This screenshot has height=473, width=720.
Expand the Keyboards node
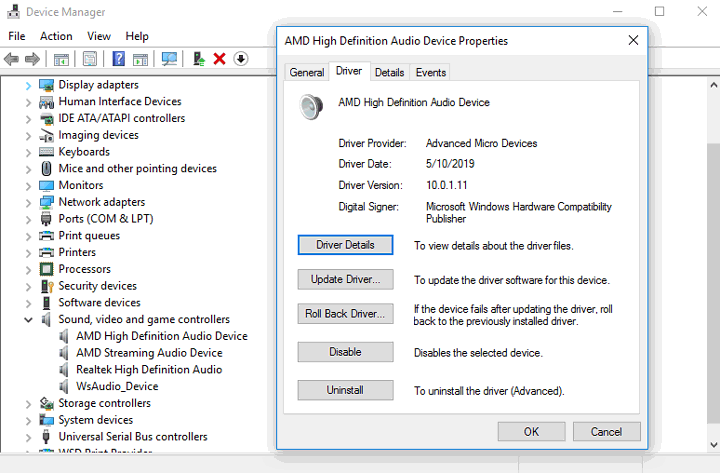(x=28, y=152)
